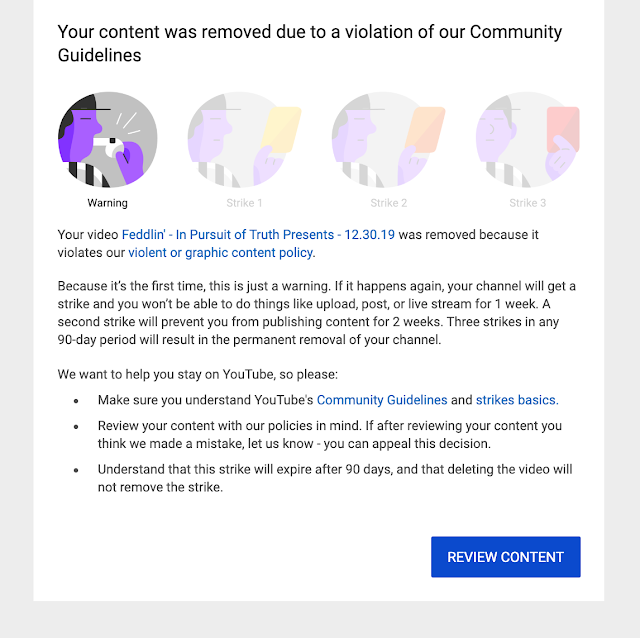Click the 'Your video' text before the video link
This screenshot has height=638, width=640.
click(88, 235)
